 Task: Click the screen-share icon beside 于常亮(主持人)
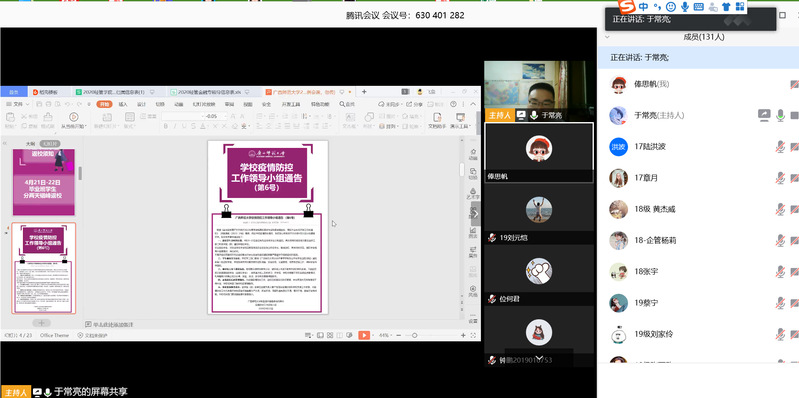pyautogui.click(x=764, y=115)
